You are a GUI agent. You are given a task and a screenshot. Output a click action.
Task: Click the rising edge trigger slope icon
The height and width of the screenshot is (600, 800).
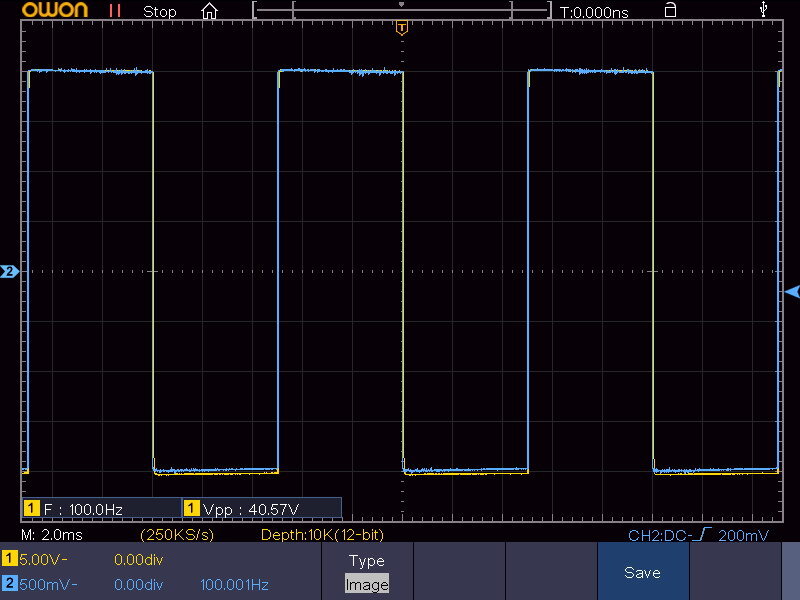(705, 535)
